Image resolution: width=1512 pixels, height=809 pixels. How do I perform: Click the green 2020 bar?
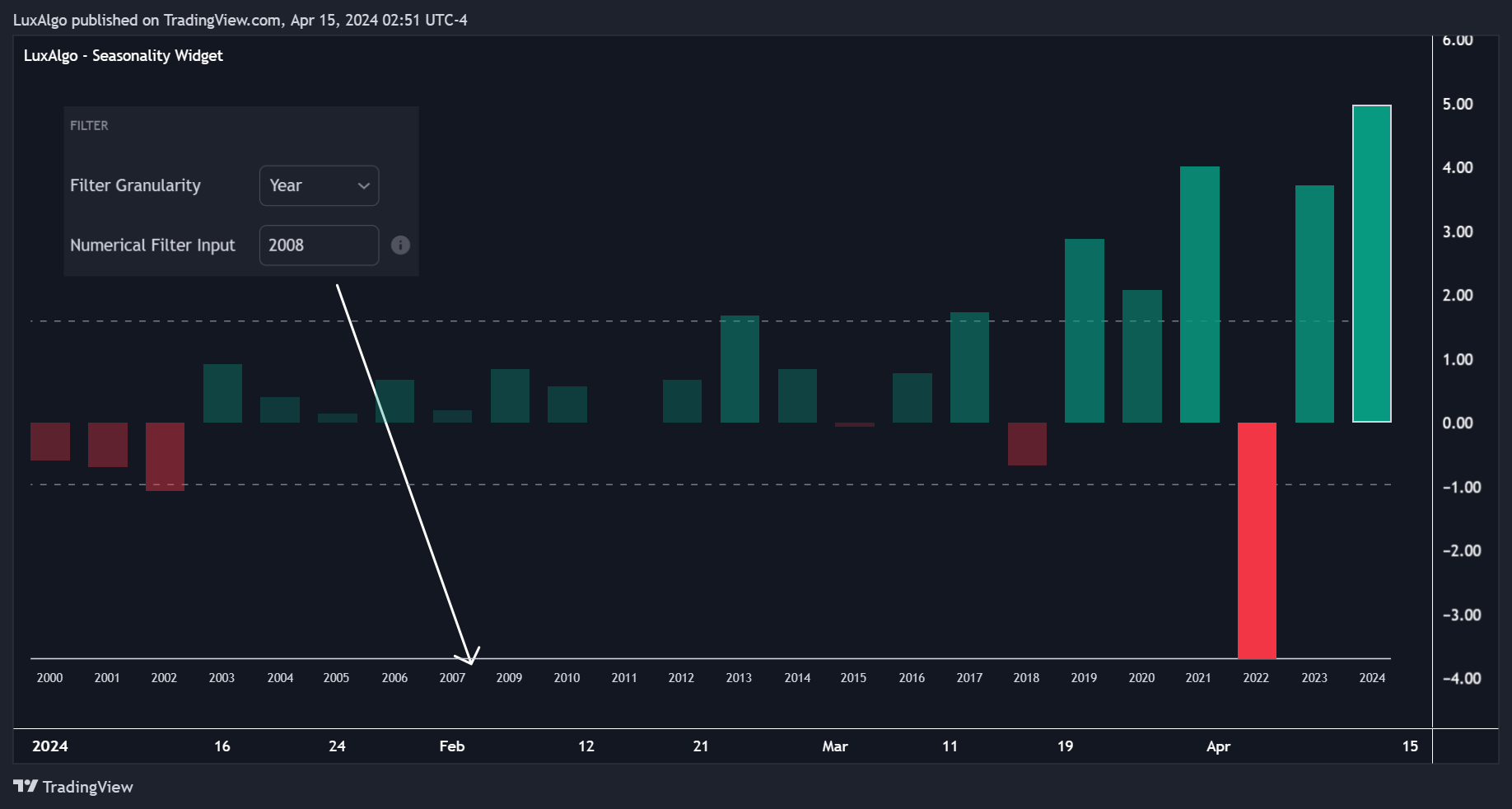pos(1142,356)
